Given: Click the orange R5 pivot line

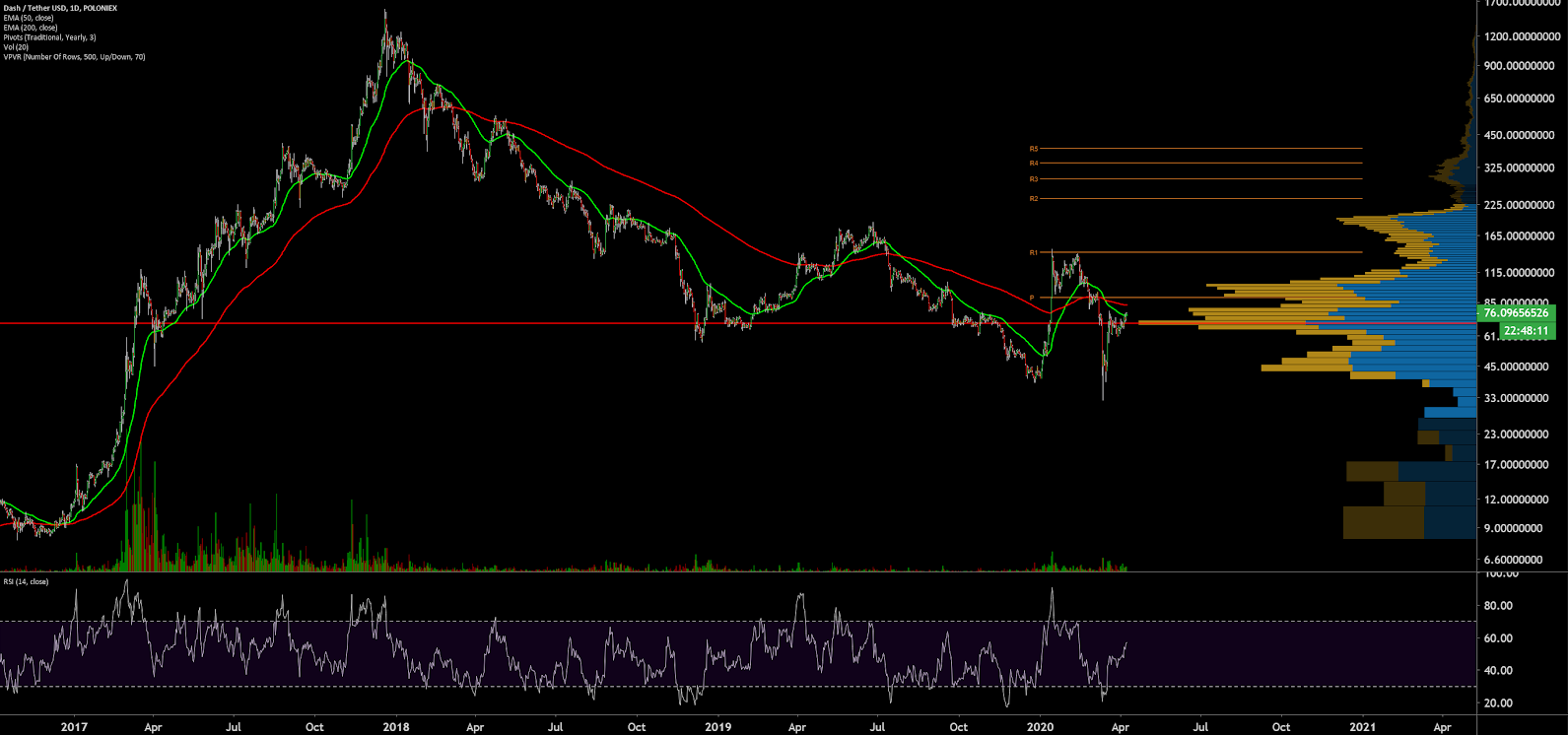Looking at the screenshot, I should point(1200,149).
